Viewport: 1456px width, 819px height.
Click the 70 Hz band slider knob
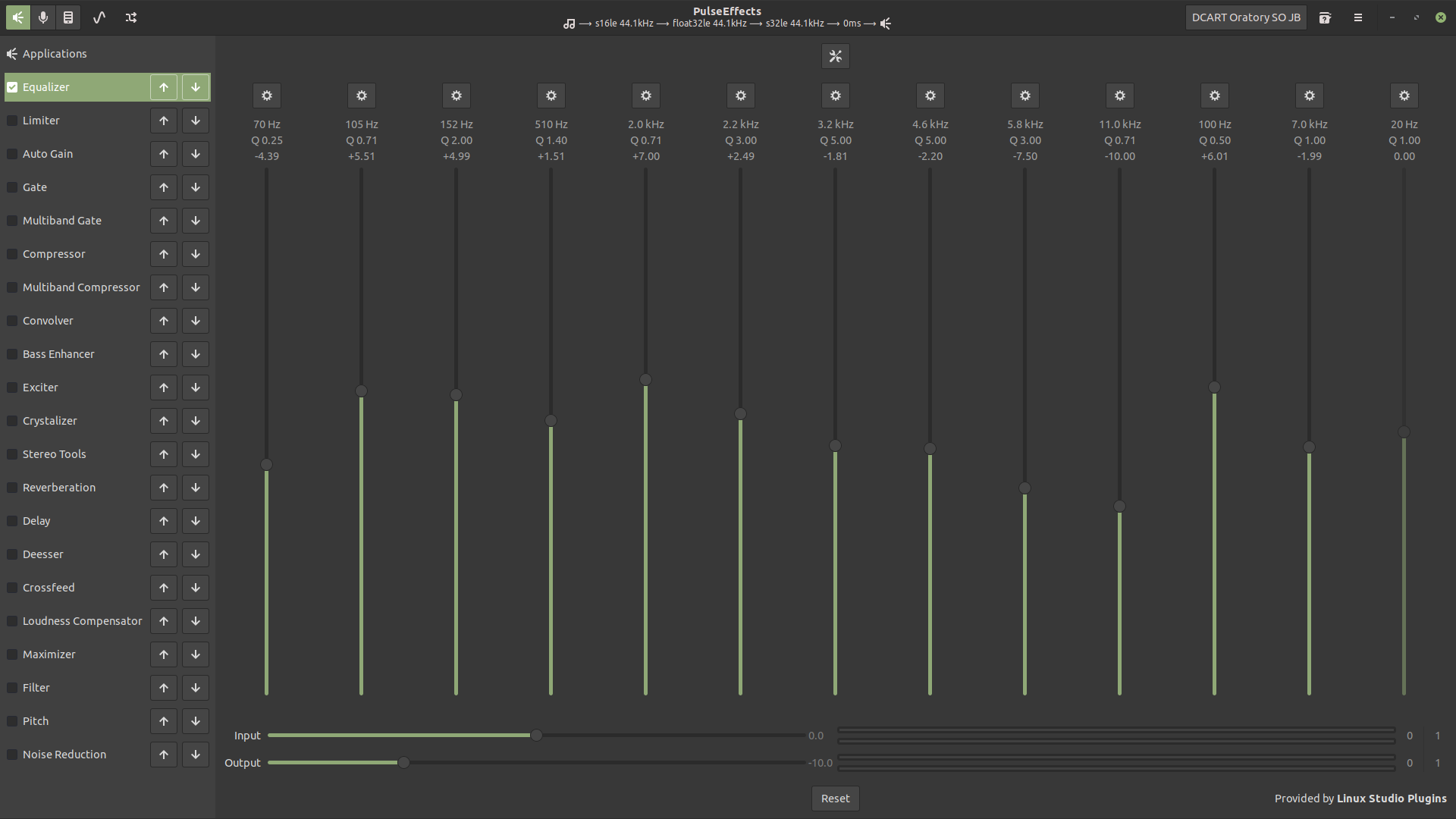(x=266, y=464)
